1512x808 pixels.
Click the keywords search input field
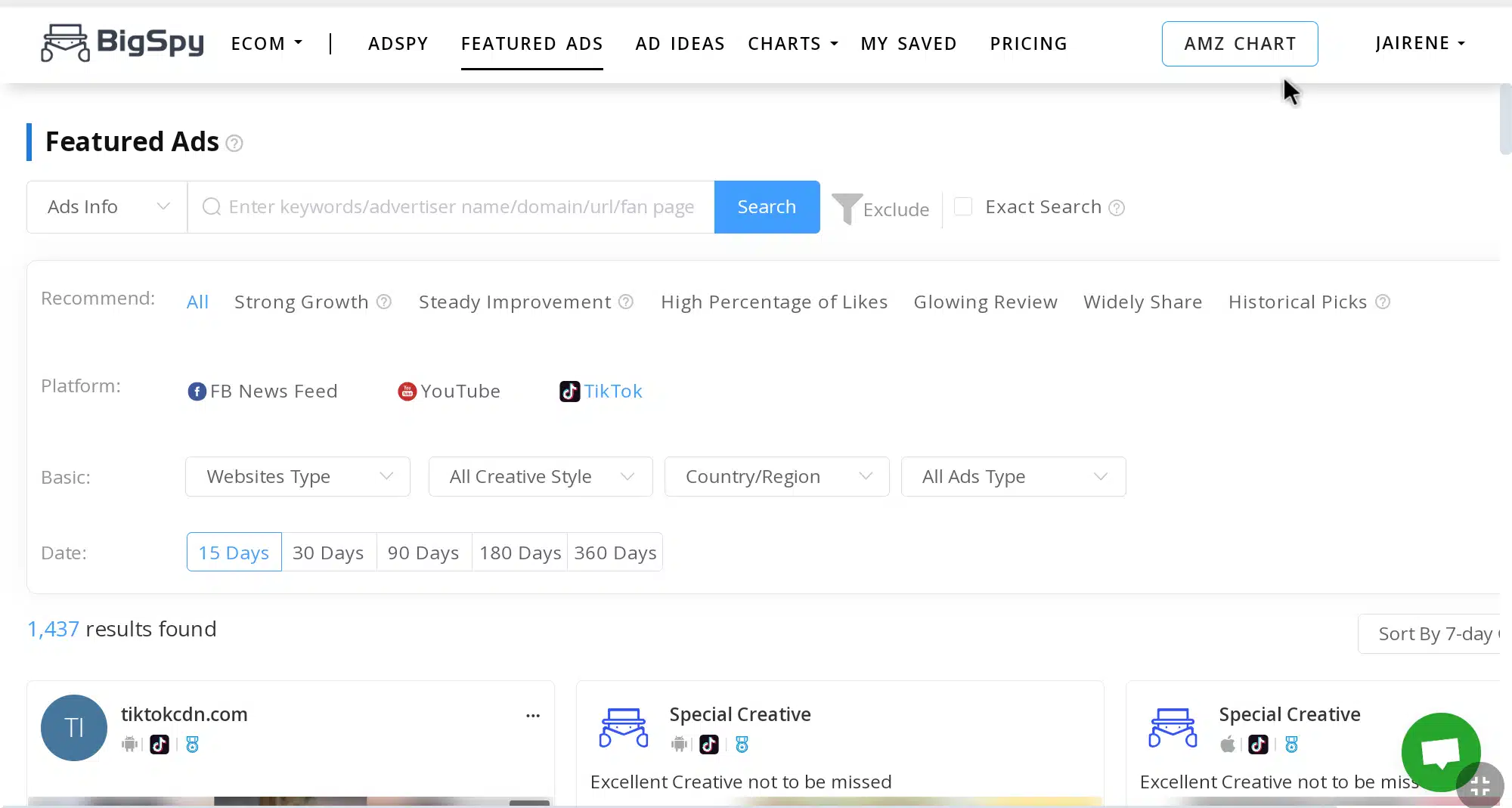coord(461,206)
